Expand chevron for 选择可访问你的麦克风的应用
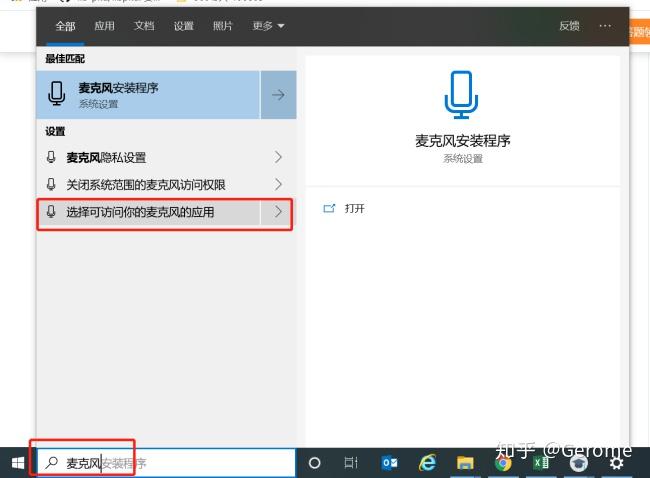650x478 pixels. coord(278,212)
